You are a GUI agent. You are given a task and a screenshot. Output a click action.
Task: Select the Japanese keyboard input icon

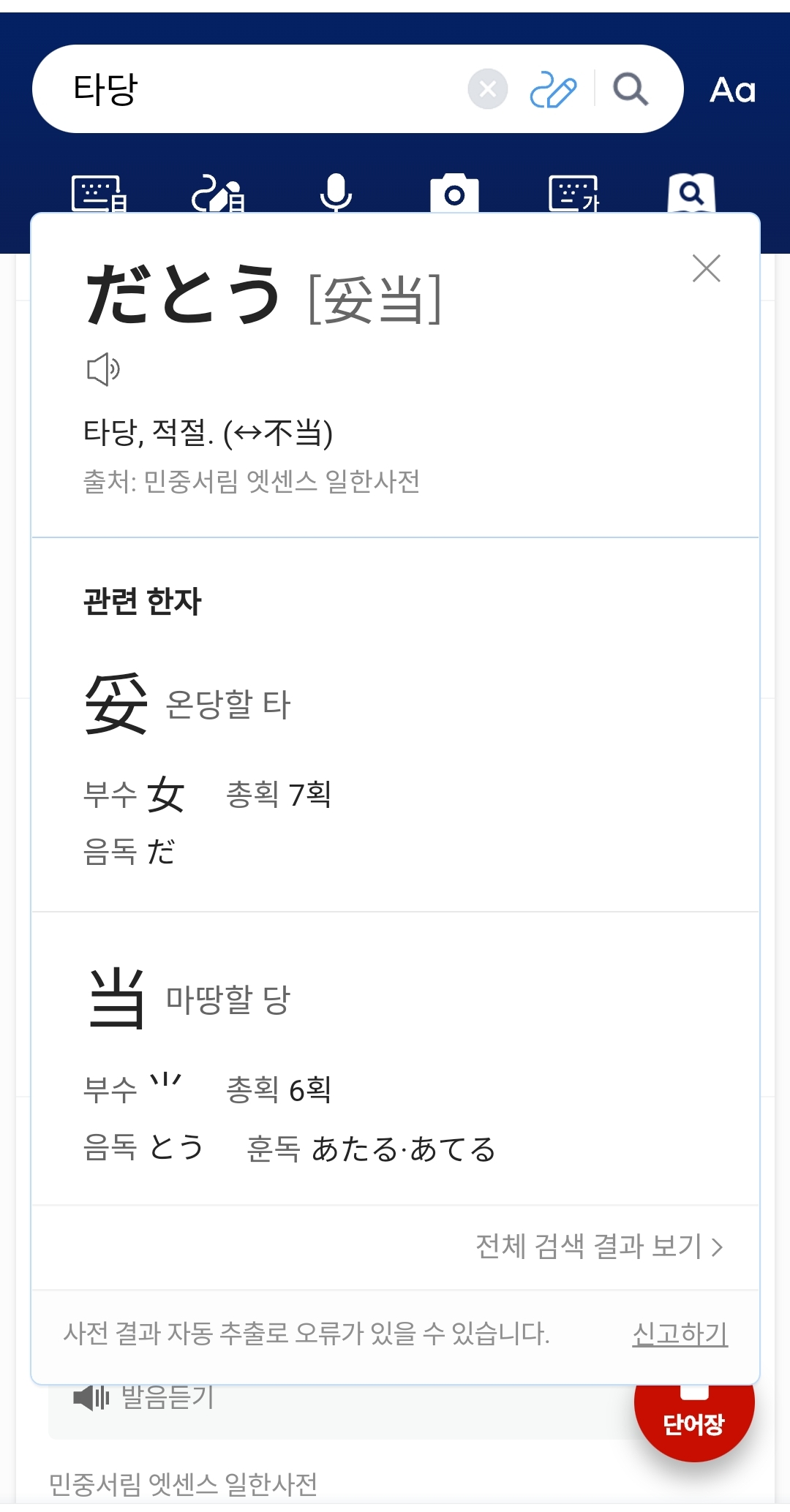(99, 194)
